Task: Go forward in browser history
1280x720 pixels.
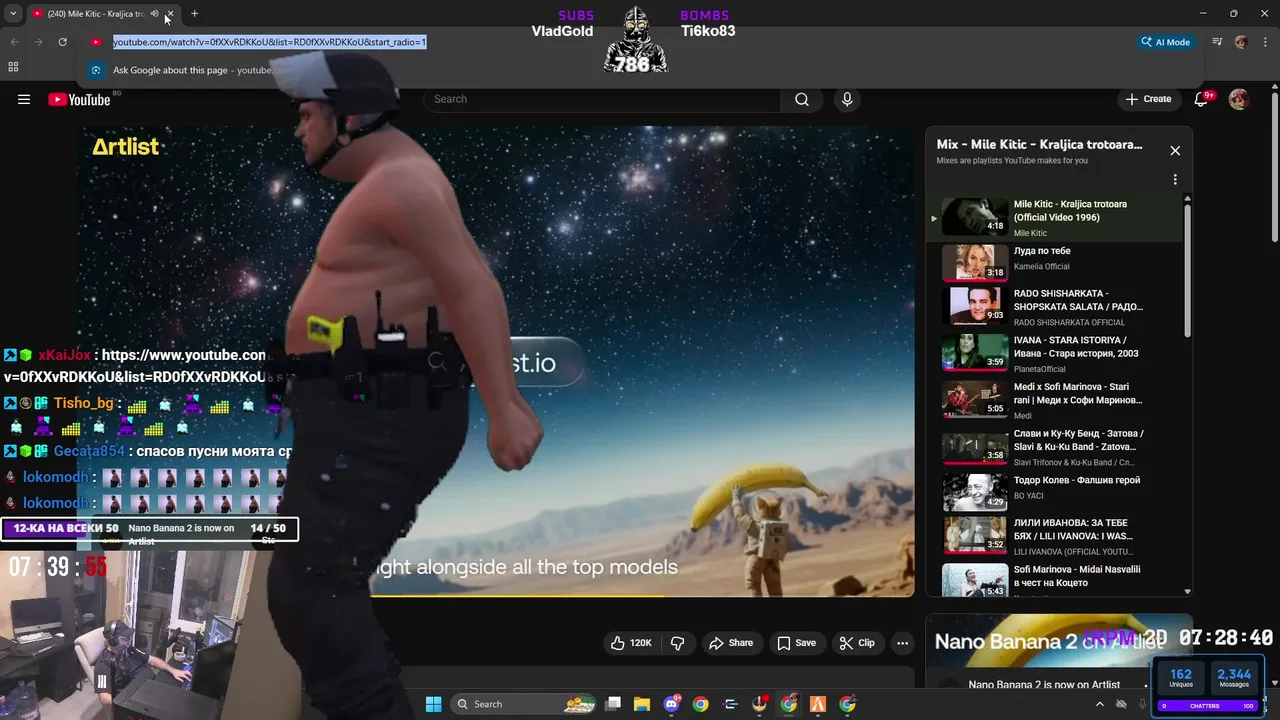Action: pyautogui.click(x=38, y=42)
